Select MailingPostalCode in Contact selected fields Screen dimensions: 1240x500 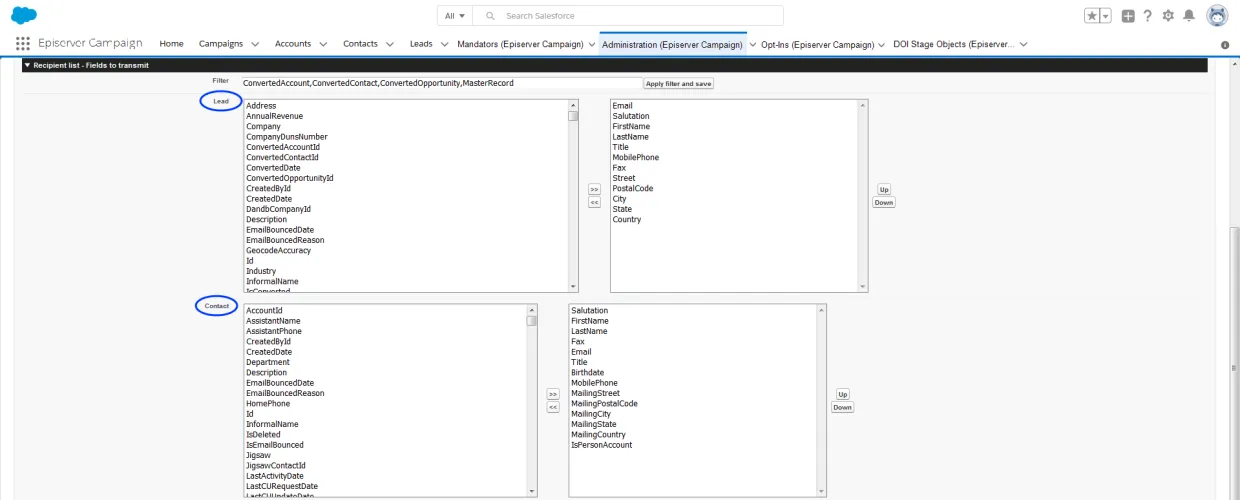tap(604, 404)
